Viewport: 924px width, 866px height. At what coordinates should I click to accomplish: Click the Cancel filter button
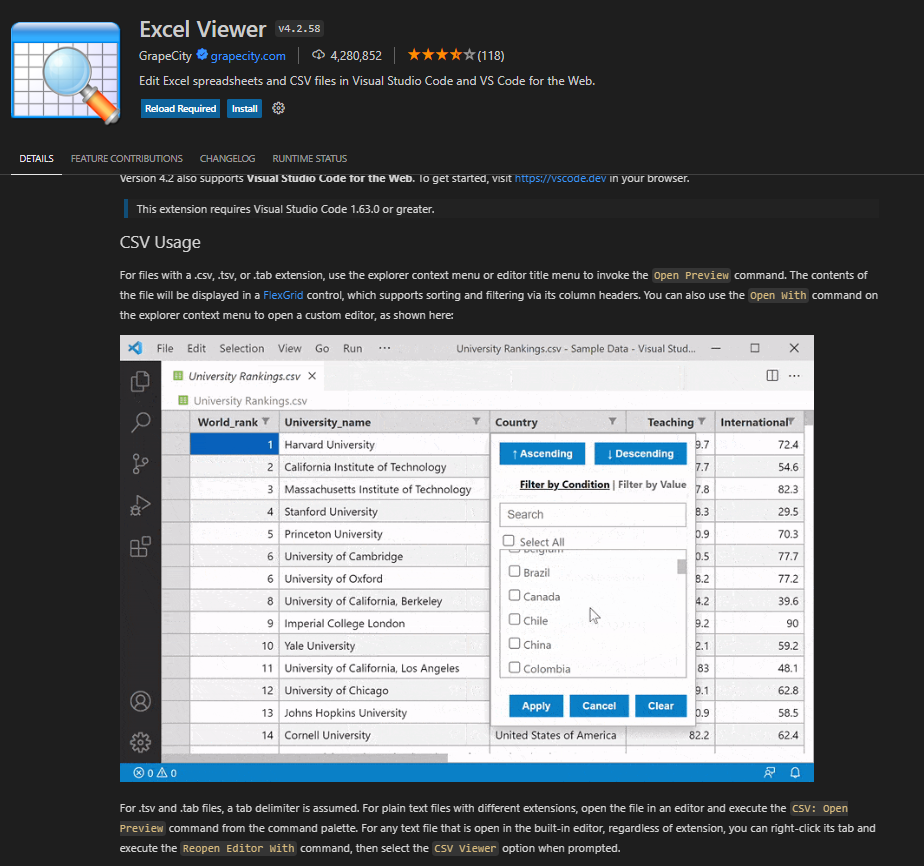[599, 706]
